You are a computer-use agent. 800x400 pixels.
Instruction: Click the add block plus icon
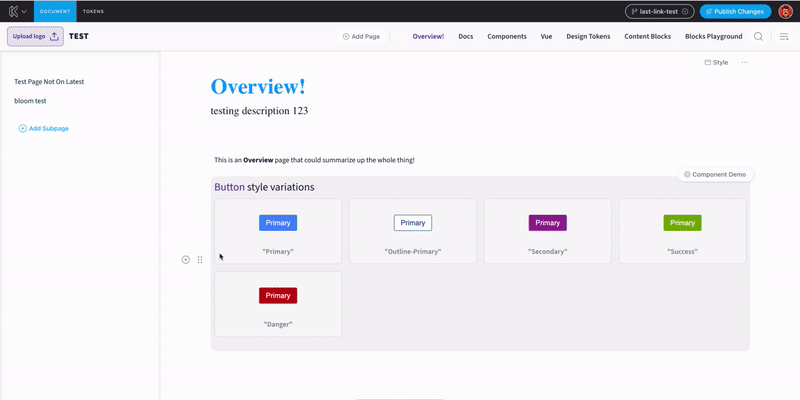pyautogui.click(x=186, y=260)
